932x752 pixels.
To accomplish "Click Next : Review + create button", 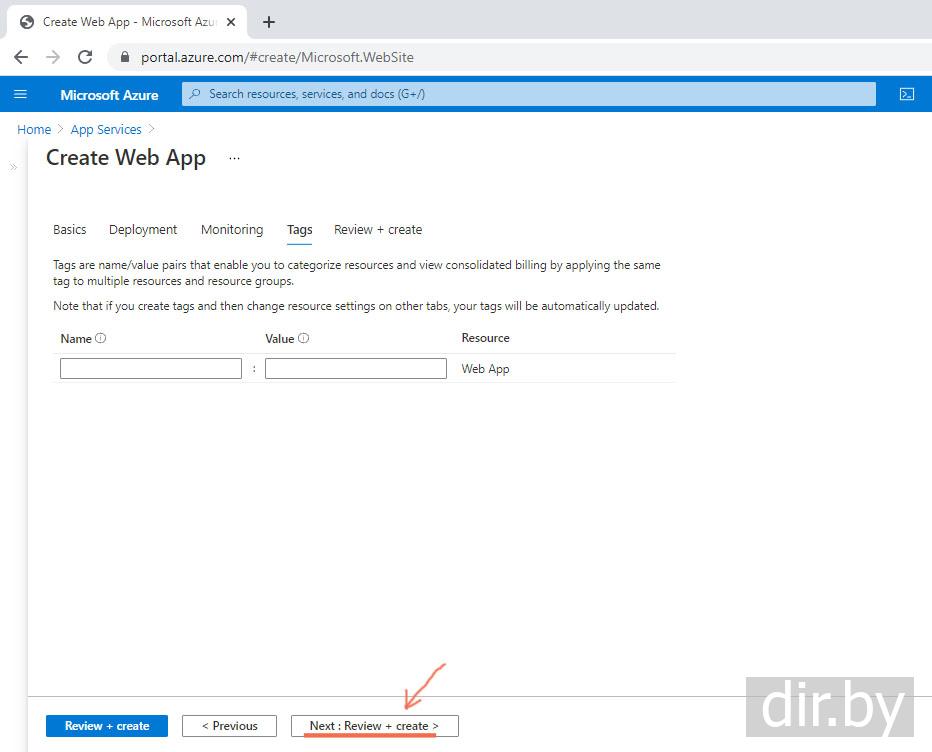I will pyautogui.click(x=374, y=726).
